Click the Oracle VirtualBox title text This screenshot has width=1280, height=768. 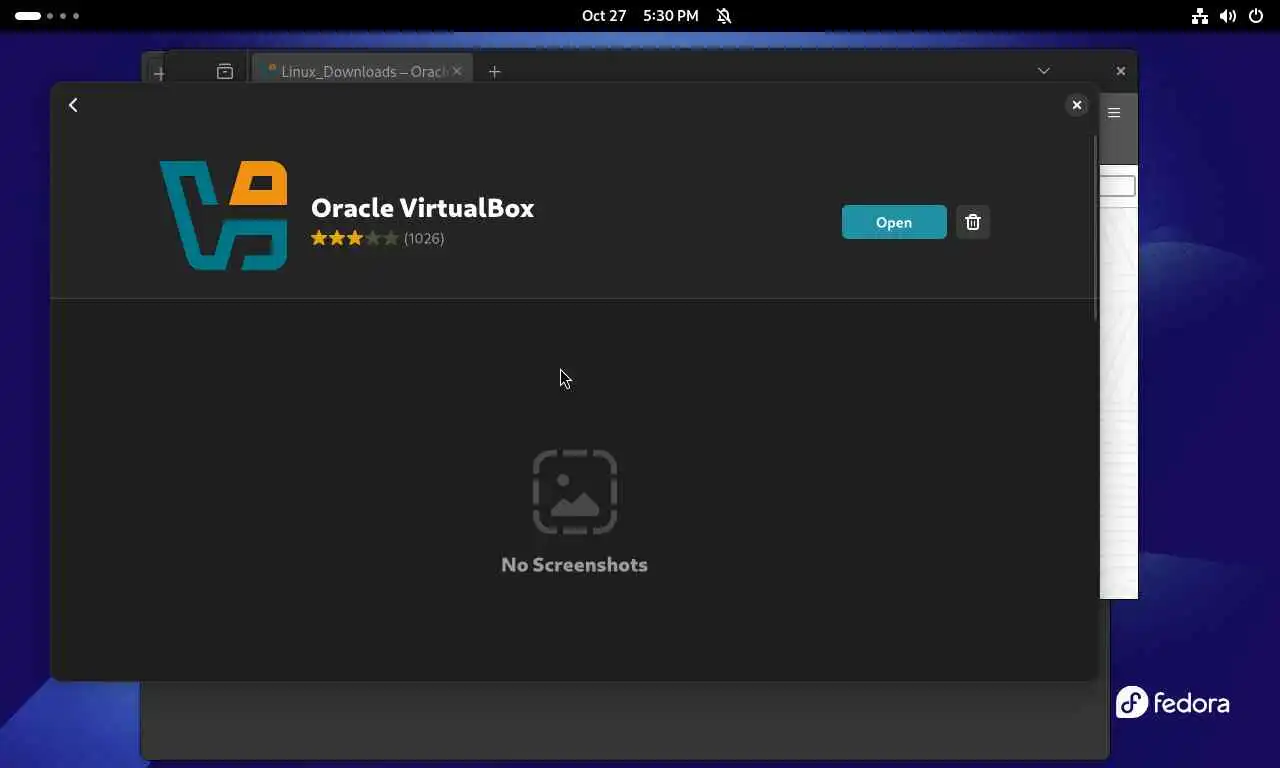point(423,208)
